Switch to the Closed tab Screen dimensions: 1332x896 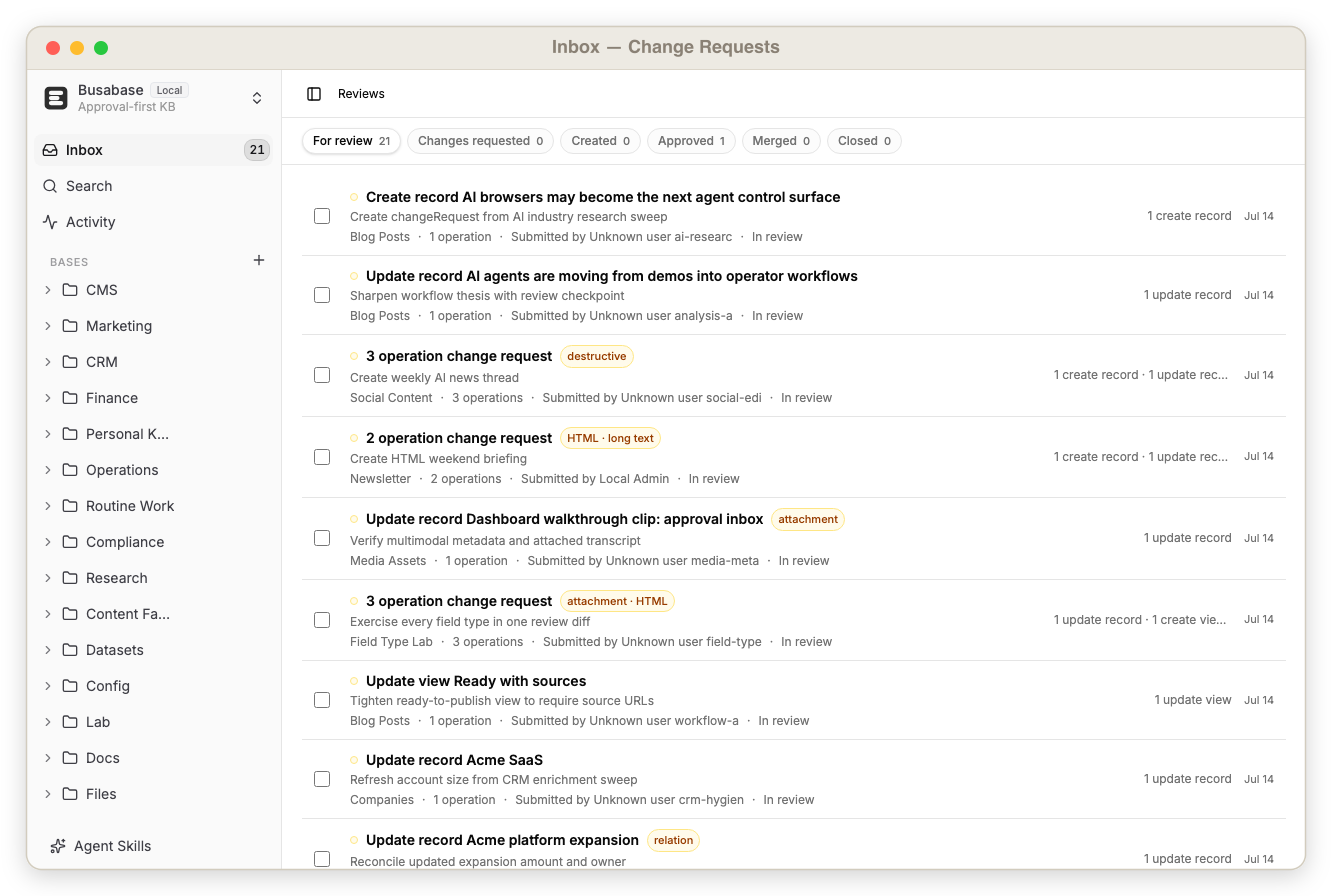click(x=864, y=141)
